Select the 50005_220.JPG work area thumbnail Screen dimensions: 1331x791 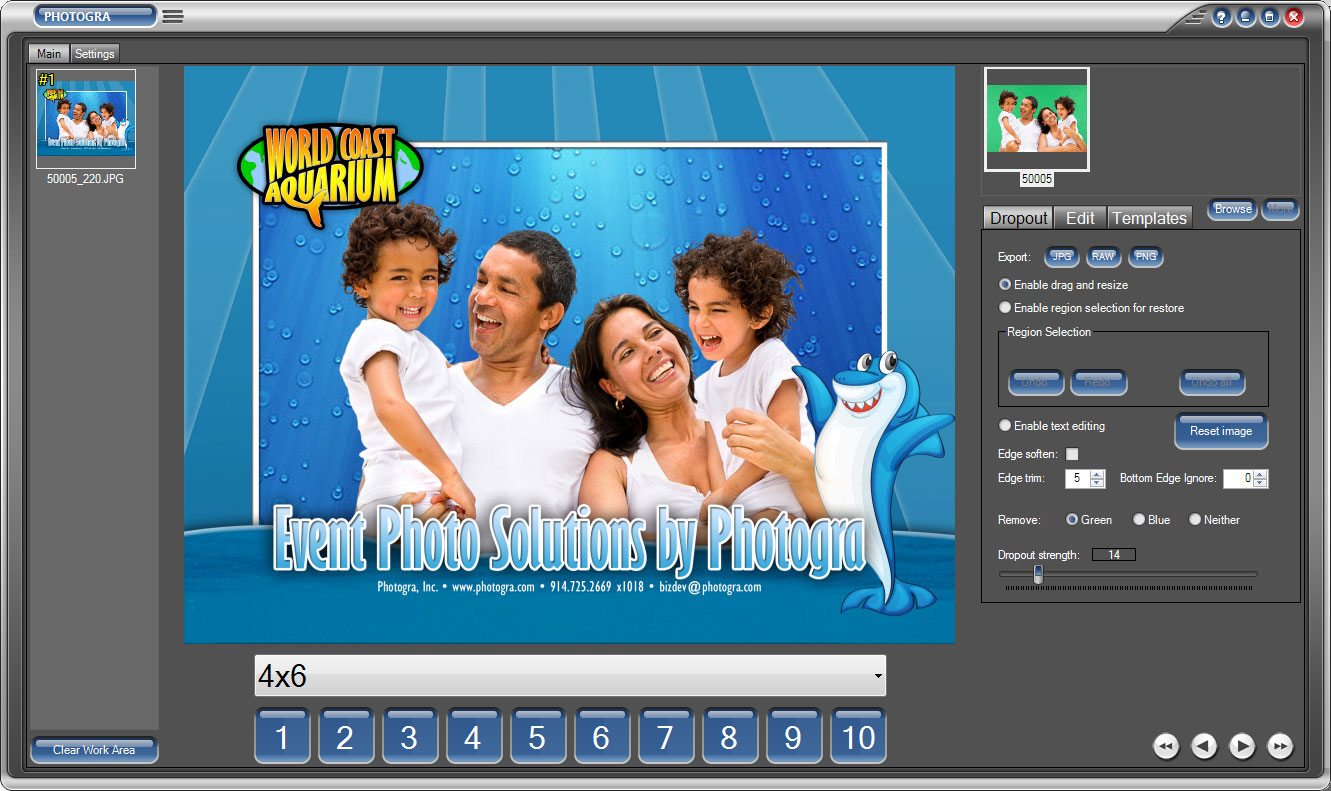(86, 119)
